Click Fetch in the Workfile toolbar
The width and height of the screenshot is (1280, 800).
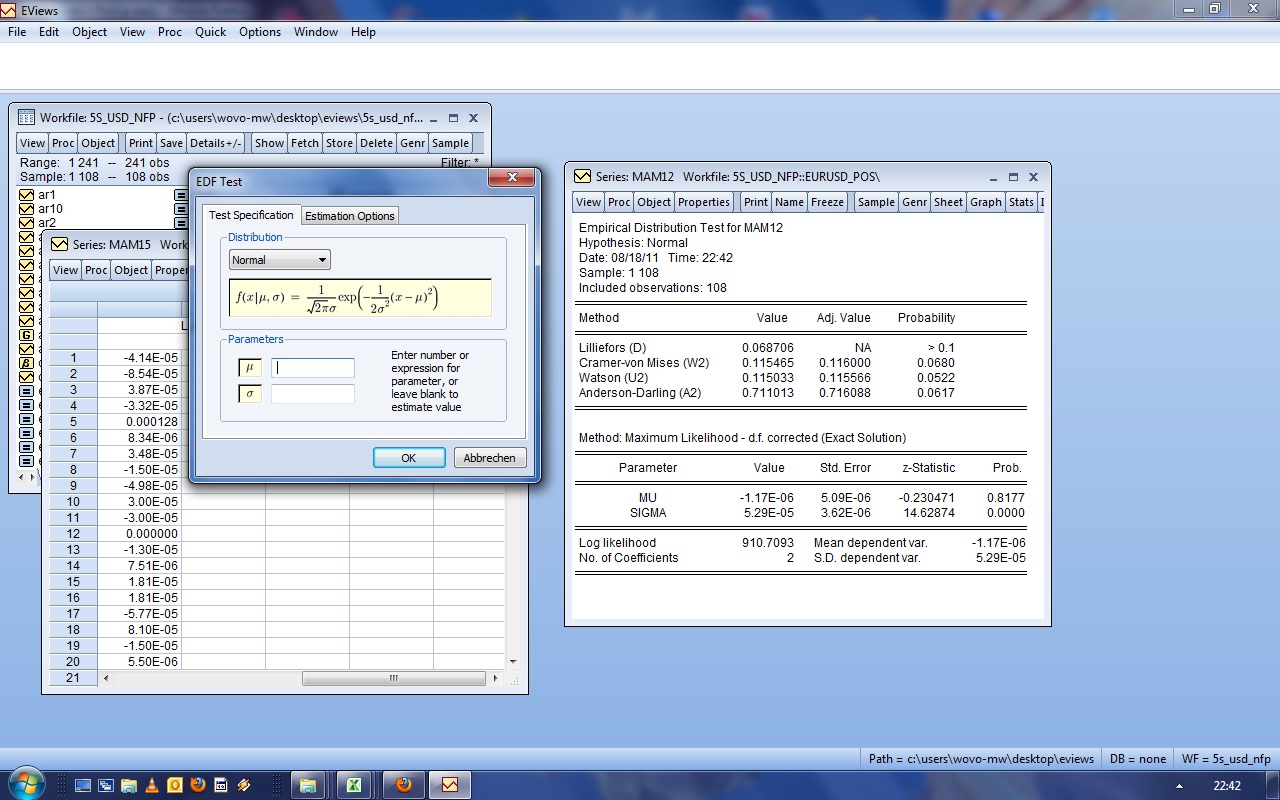point(305,143)
